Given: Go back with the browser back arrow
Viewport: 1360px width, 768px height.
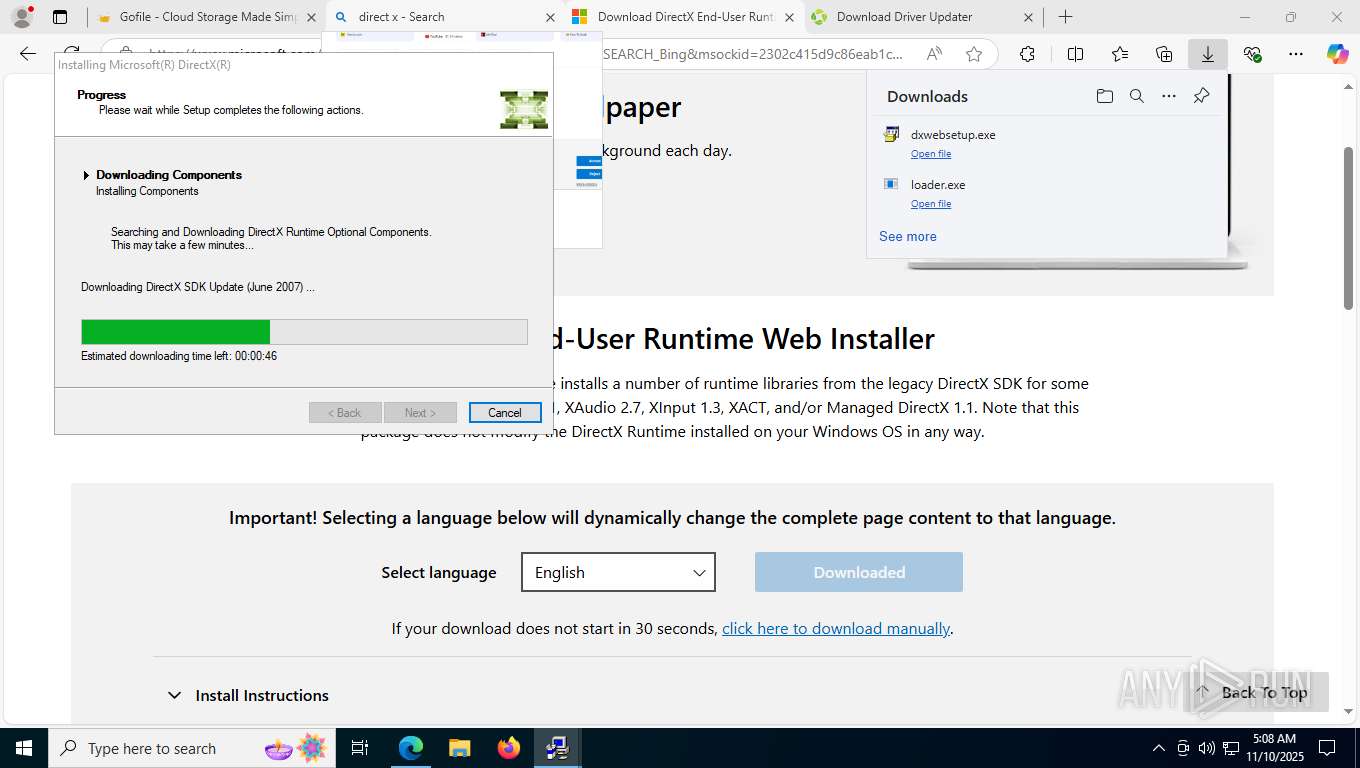Looking at the screenshot, I should coord(28,54).
